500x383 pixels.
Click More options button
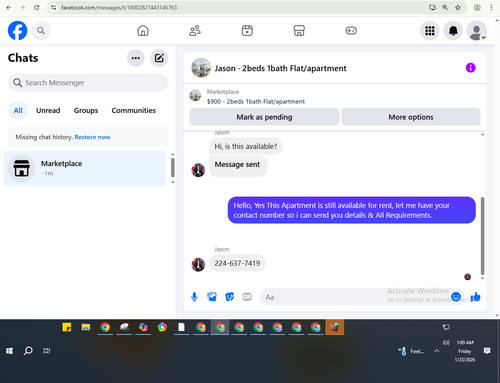click(411, 117)
